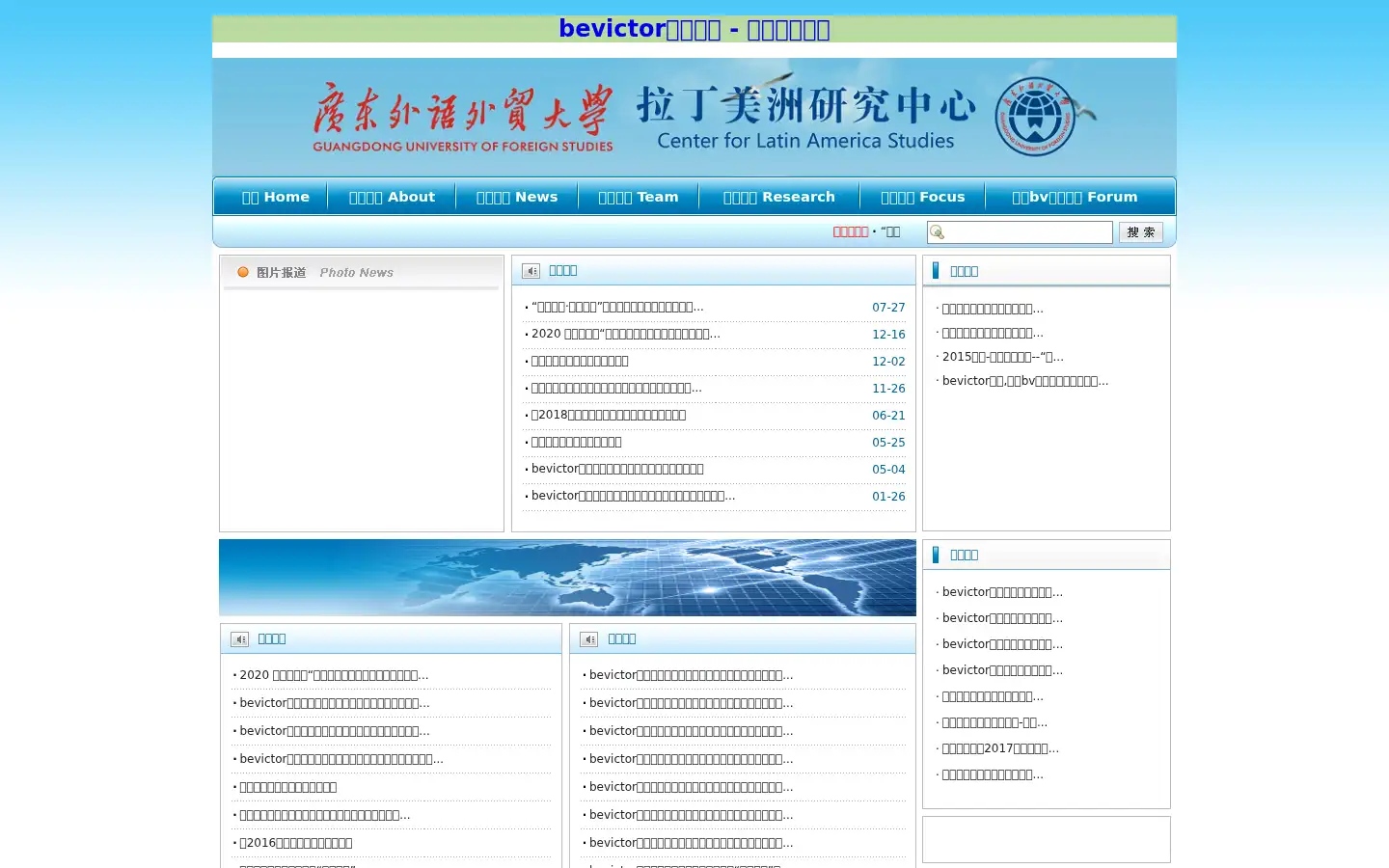Click speaker icon above the dated news list

tap(531, 271)
